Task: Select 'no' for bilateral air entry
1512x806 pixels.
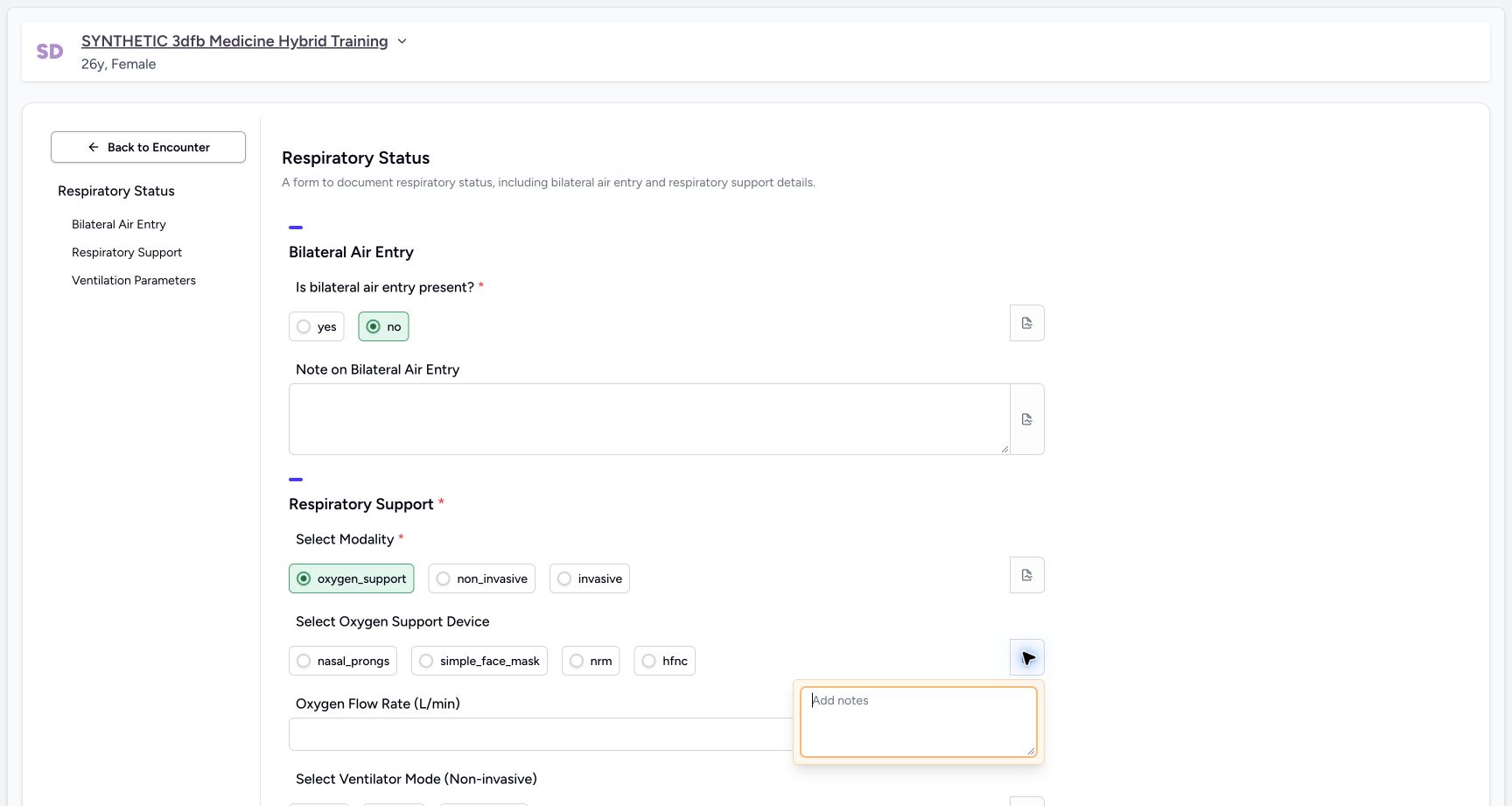Action: pyautogui.click(x=383, y=326)
